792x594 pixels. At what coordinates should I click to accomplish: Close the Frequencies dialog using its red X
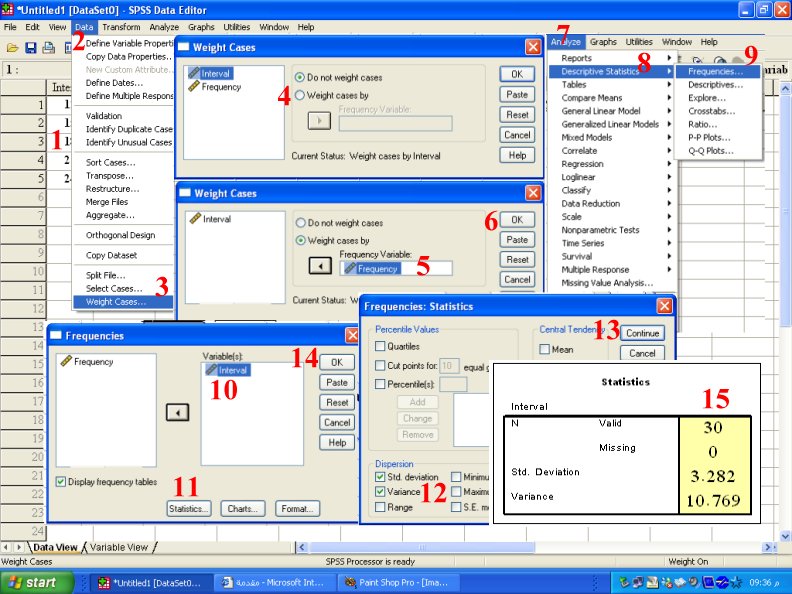[x=352, y=335]
